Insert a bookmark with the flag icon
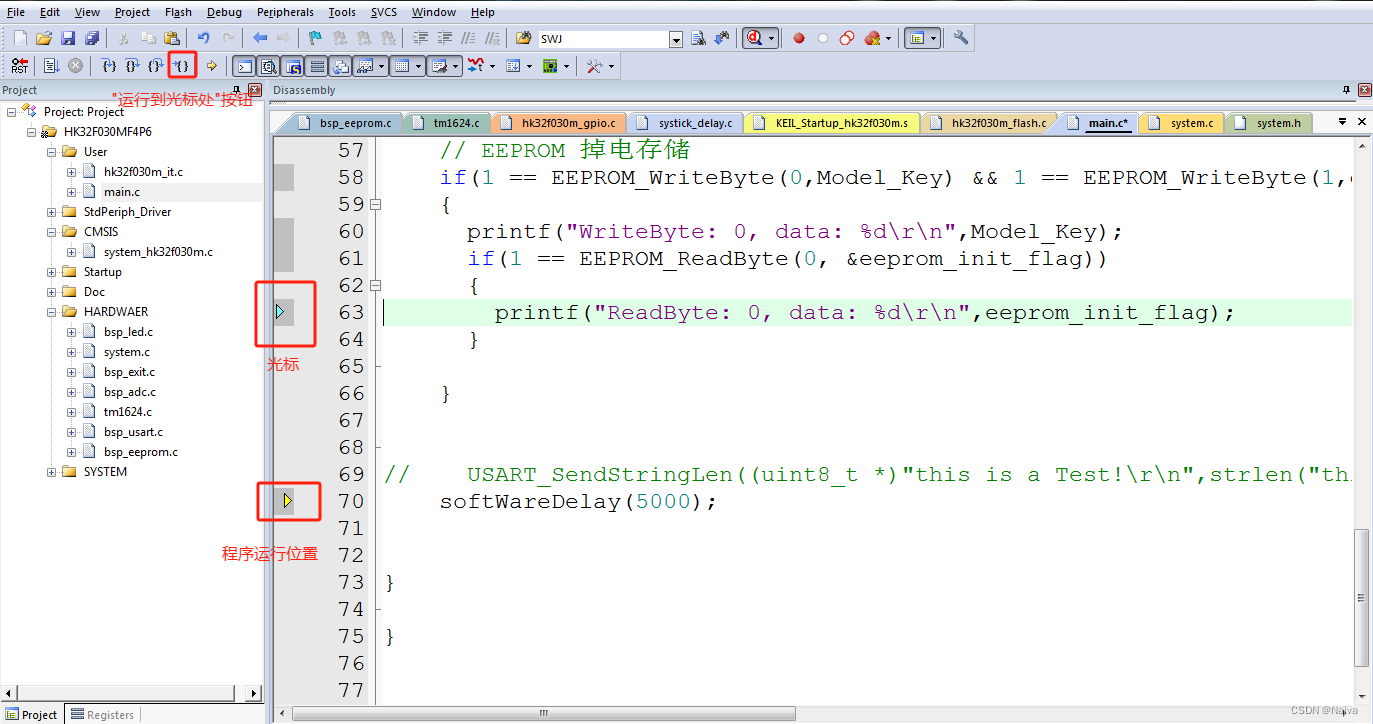The width and height of the screenshot is (1373, 724). pyautogui.click(x=314, y=38)
